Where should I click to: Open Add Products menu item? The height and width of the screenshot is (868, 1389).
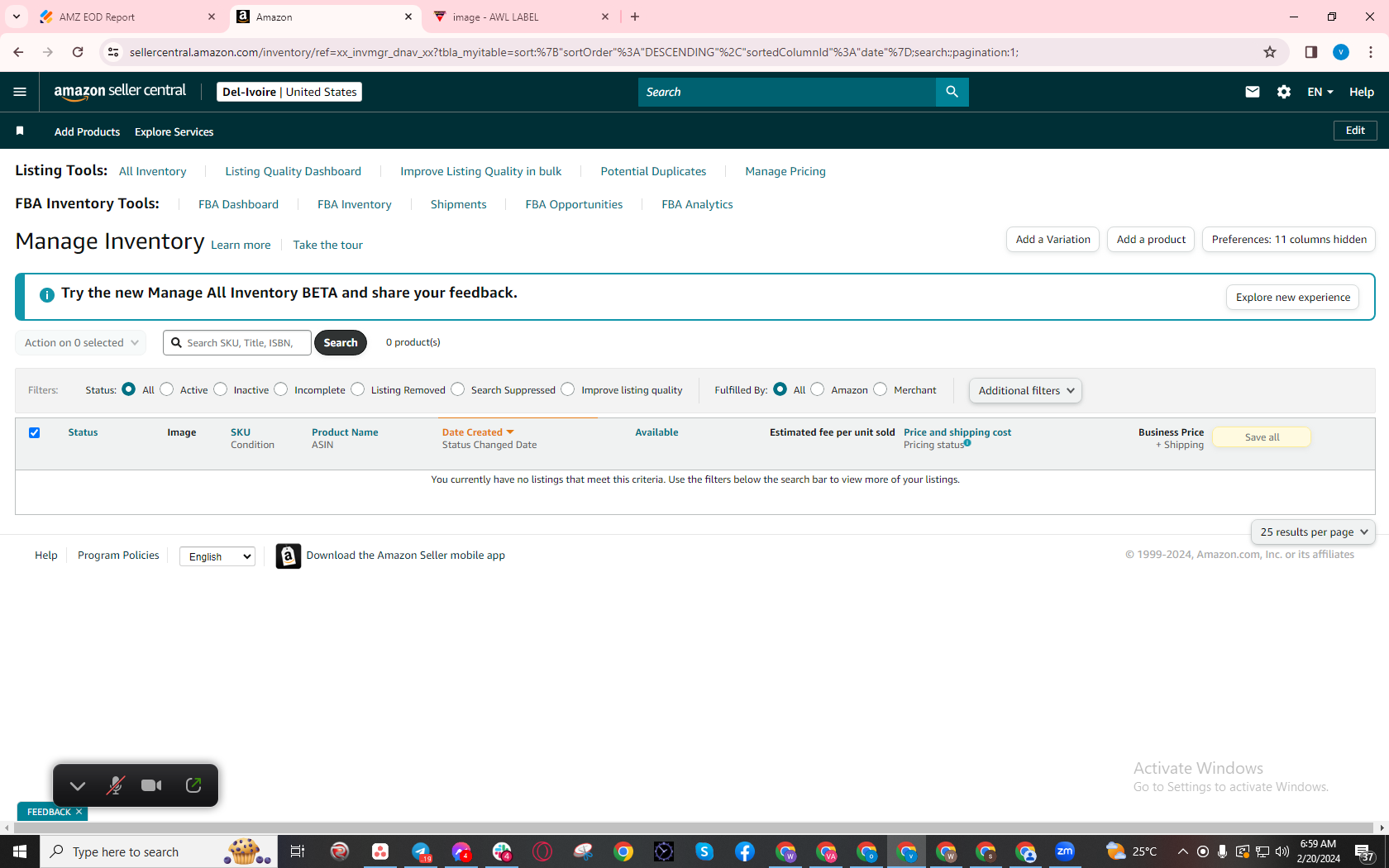point(87,131)
